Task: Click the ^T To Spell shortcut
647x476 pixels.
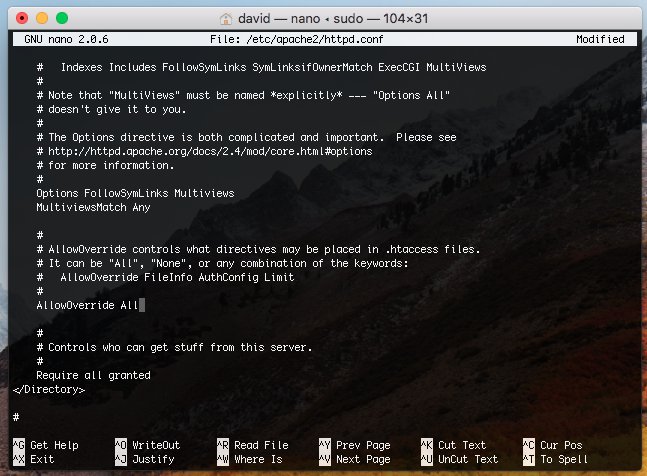Action: click(x=555, y=460)
